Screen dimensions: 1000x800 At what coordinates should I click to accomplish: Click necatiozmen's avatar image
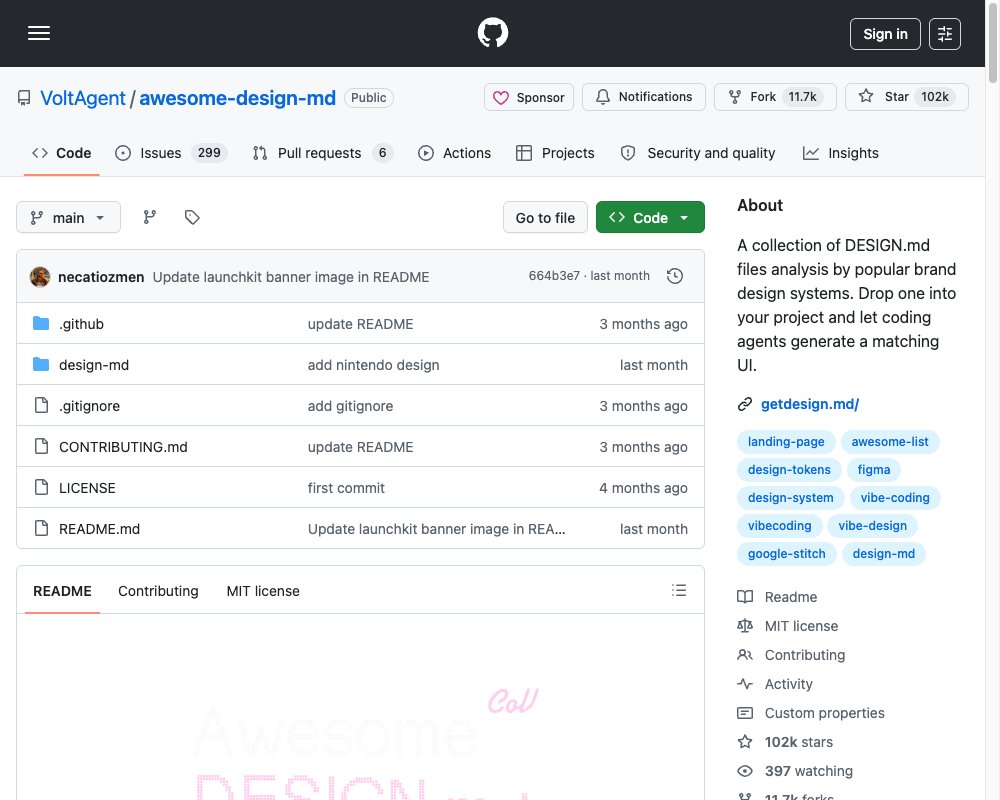[x=40, y=277]
